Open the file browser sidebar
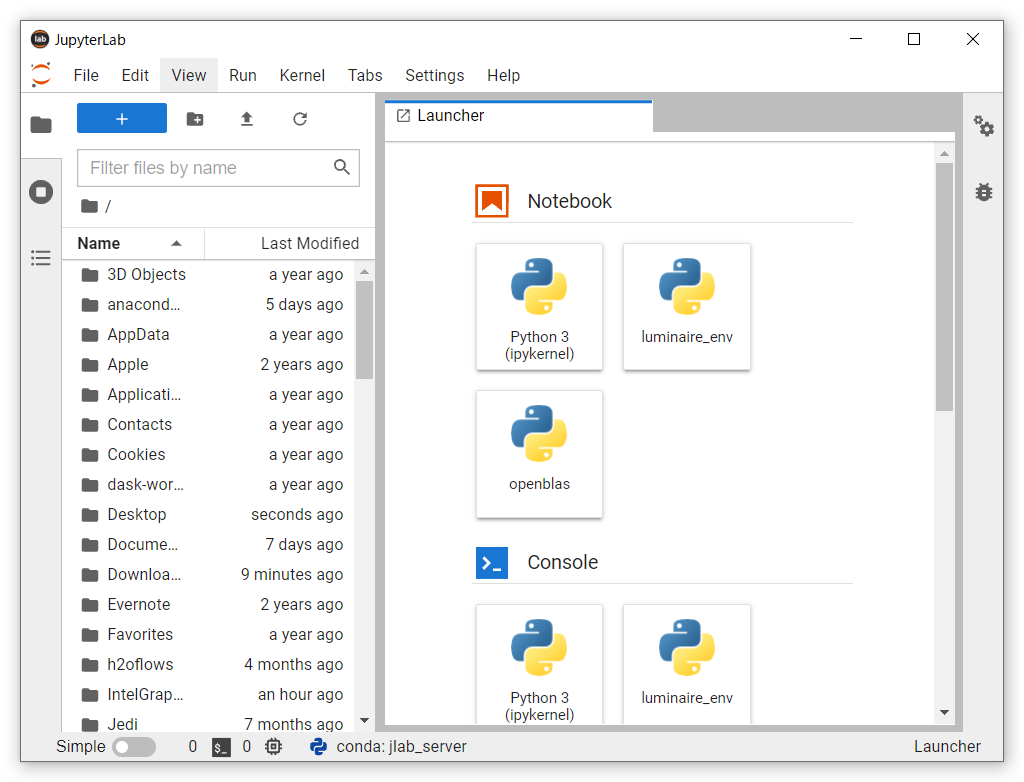Image resolution: width=1024 pixels, height=782 pixels. tap(40, 124)
